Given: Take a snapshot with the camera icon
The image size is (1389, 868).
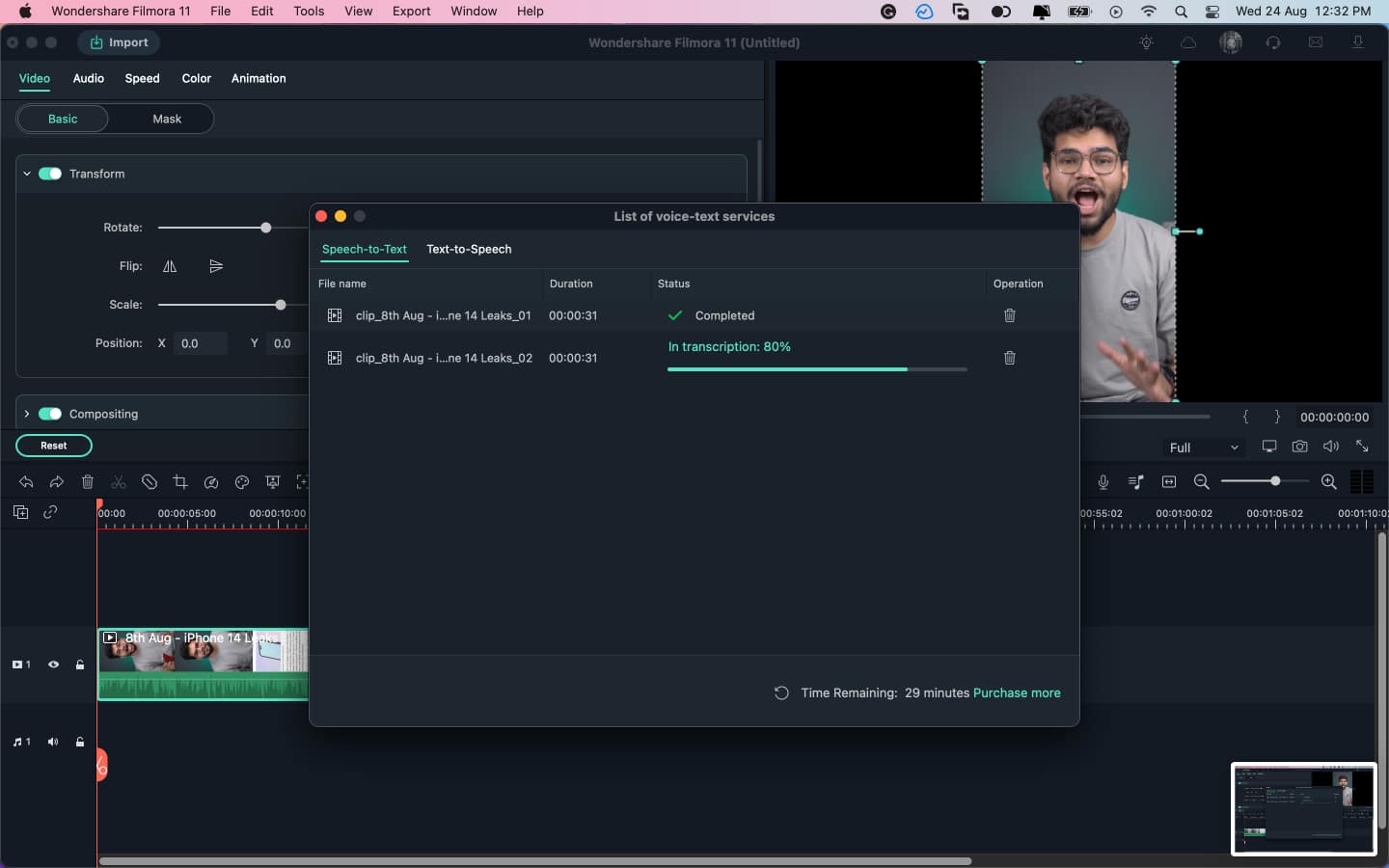Looking at the screenshot, I should click(x=1300, y=447).
